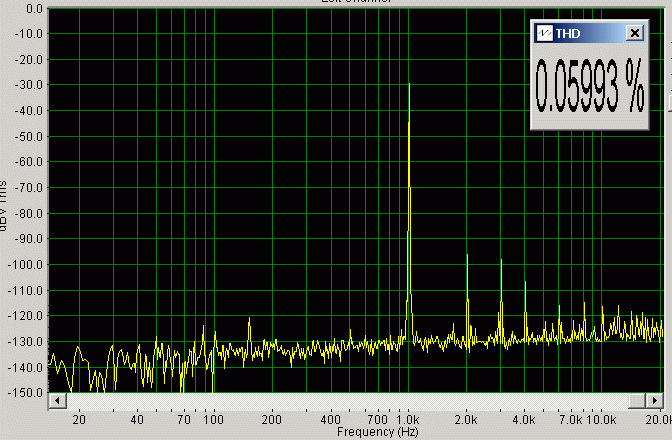The image size is (672, 440).
Task: Click the 2.0k frequency axis label
Action: coord(465,419)
